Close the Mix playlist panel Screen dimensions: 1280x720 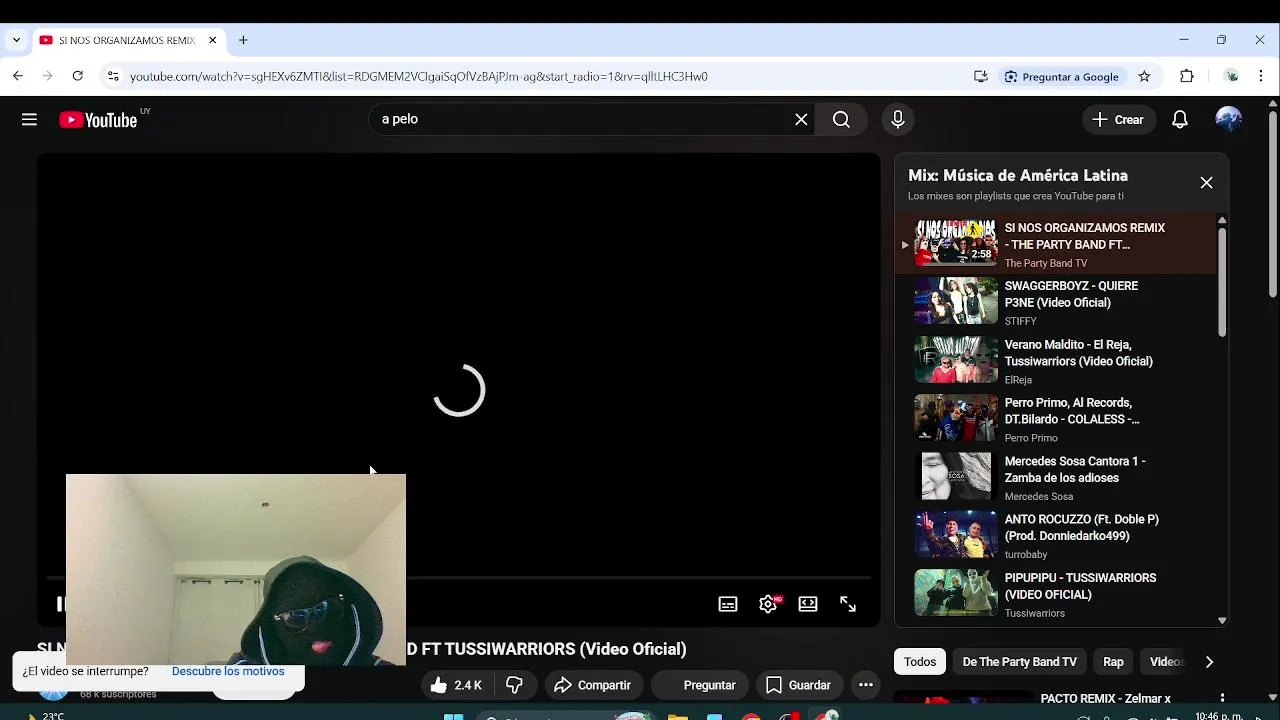tap(1206, 183)
